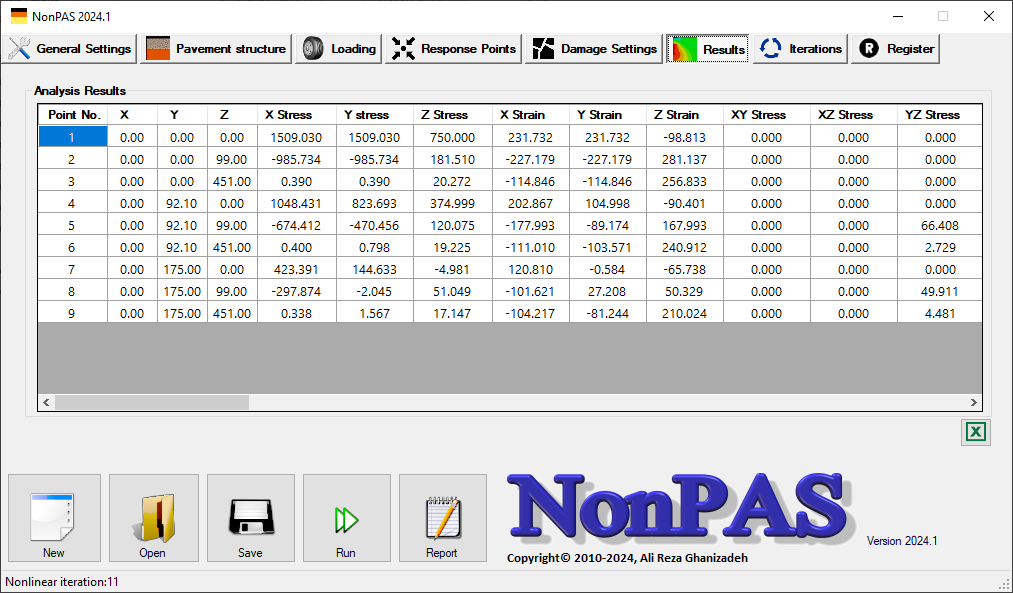Viewport: 1013px width, 593px height.
Task: Save the project using the floppy disk icon
Action: 250,518
